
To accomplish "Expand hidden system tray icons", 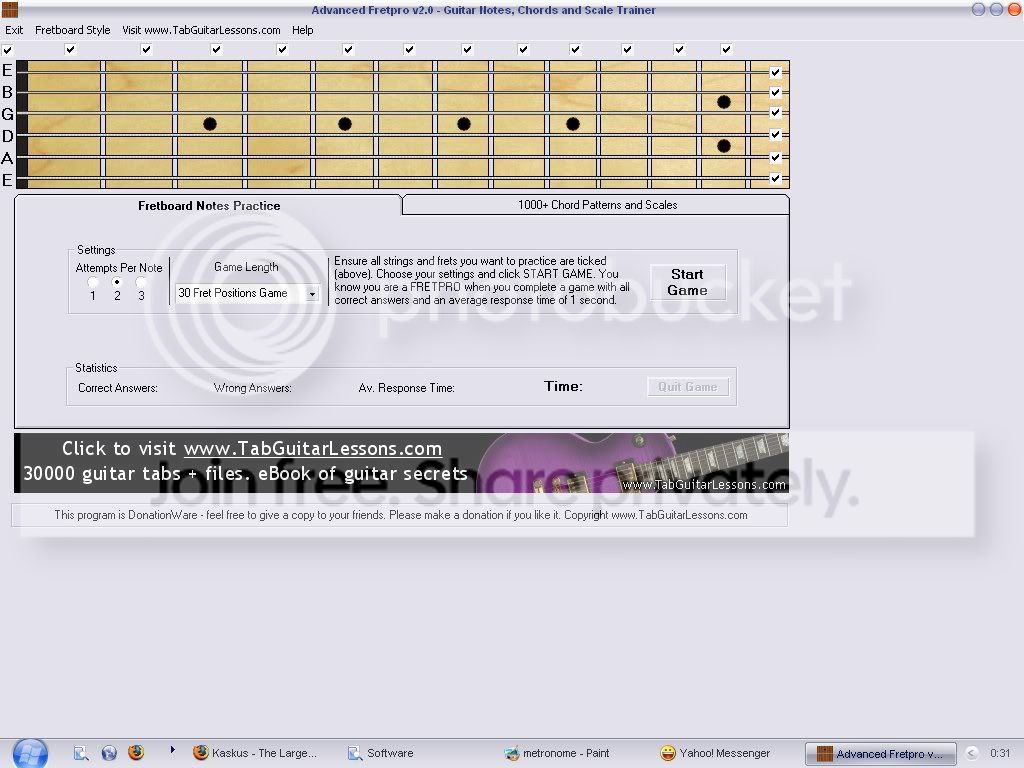I will tap(972, 753).
